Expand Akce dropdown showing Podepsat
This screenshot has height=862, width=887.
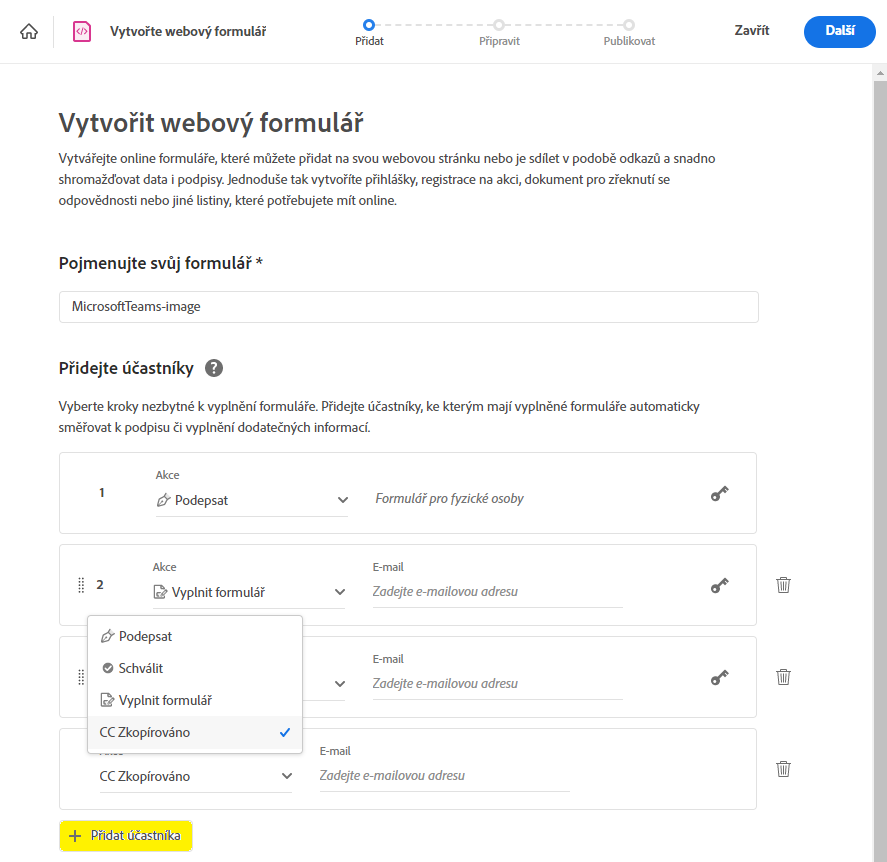click(x=252, y=500)
